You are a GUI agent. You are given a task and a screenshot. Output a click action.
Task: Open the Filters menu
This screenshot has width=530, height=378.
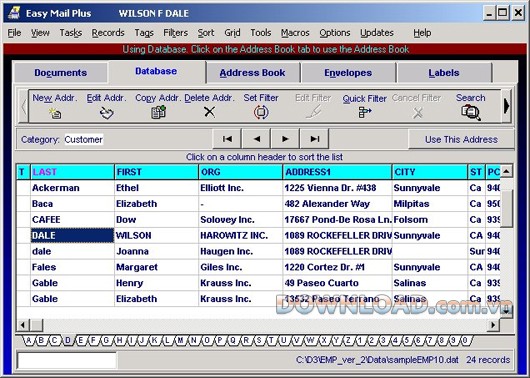(x=175, y=33)
